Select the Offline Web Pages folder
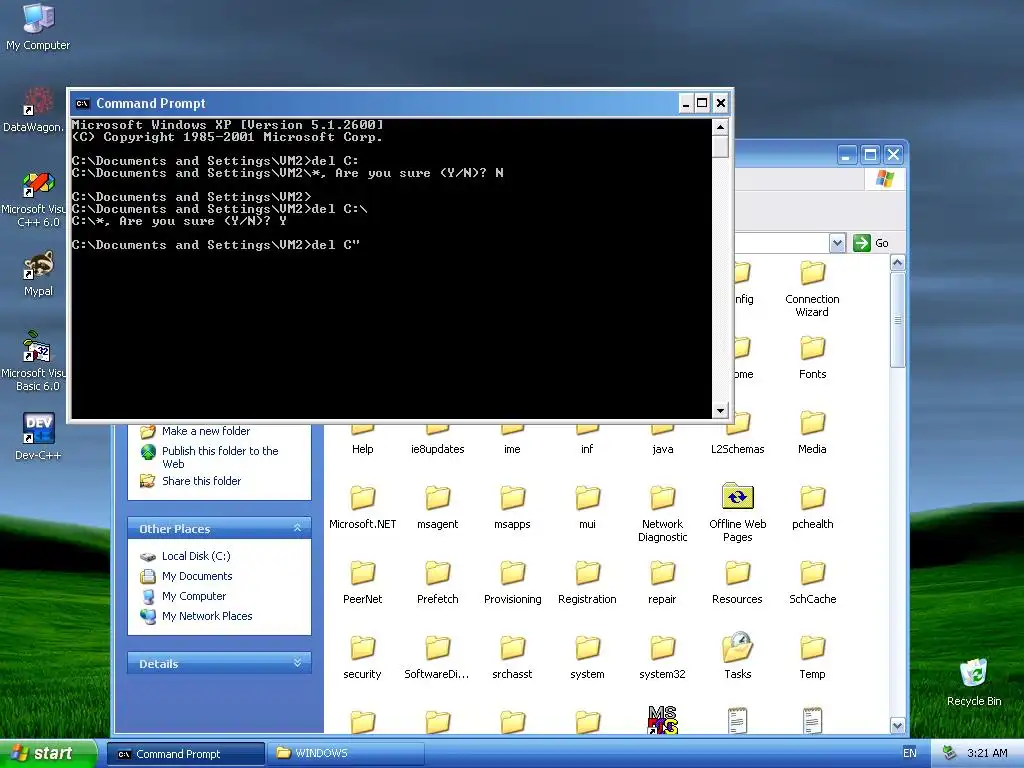The width and height of the screenshot is (1024, 768). pos(737,513)
